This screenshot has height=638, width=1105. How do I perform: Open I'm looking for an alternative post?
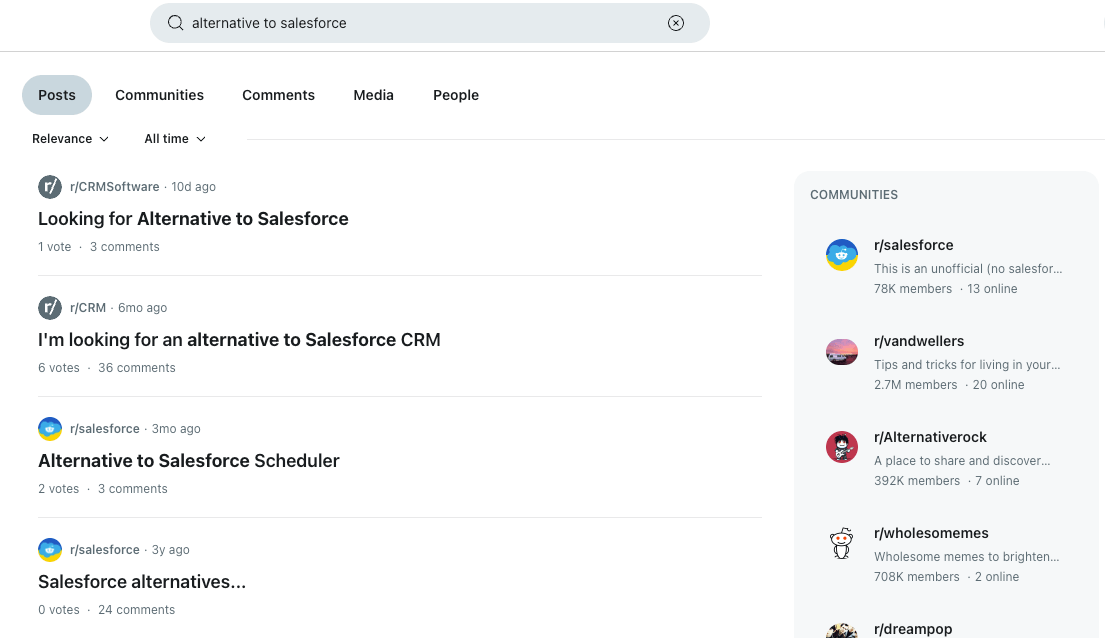239,340
